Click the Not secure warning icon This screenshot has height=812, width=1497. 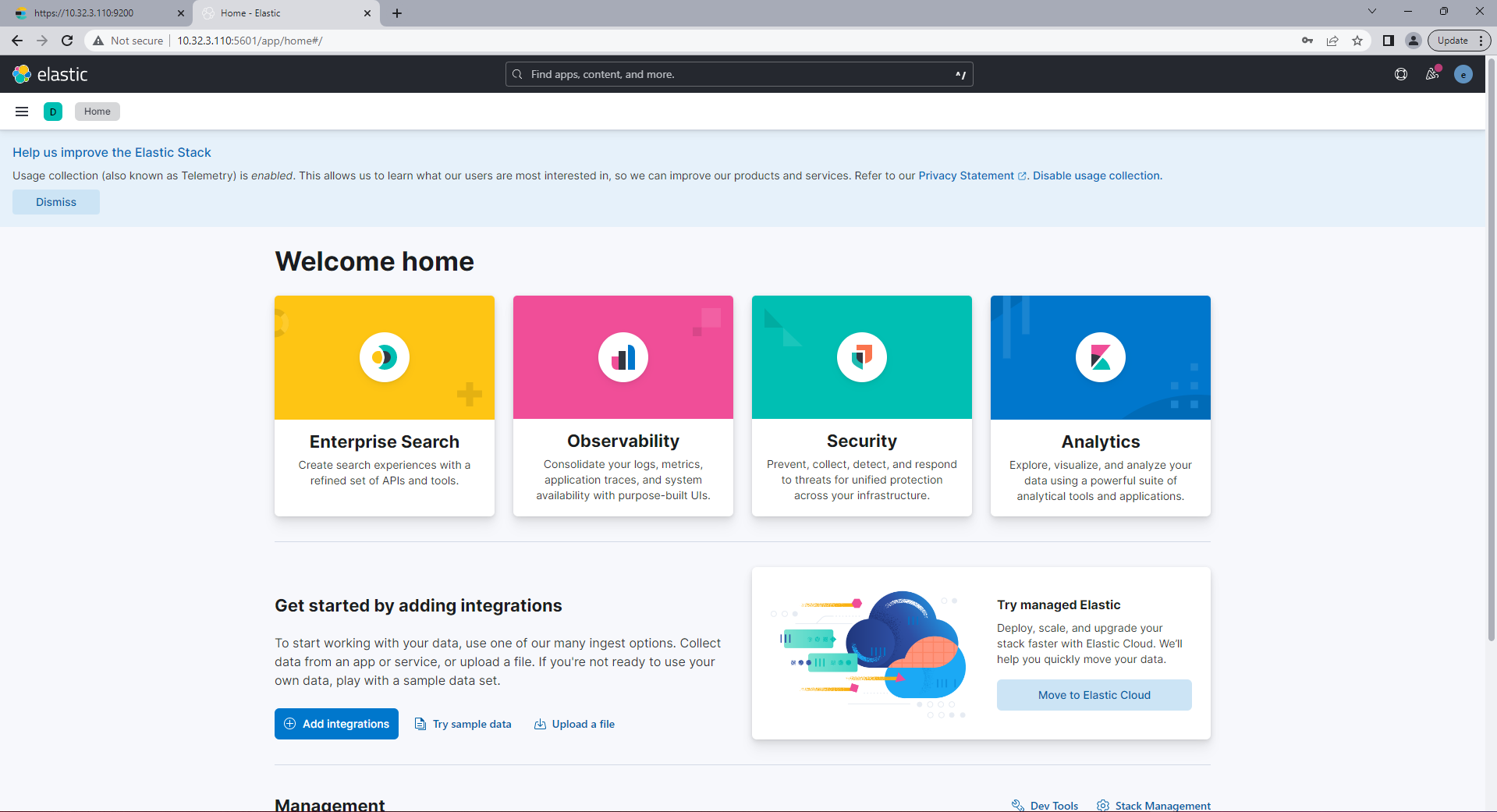[98, 41]
